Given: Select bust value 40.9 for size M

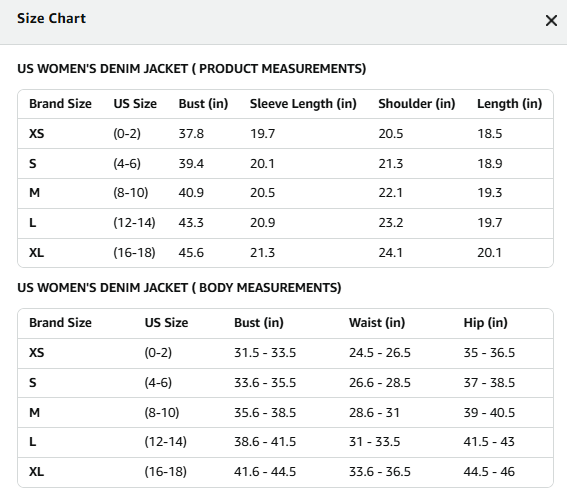Looking at the screenshot, I should pos(191,193).
